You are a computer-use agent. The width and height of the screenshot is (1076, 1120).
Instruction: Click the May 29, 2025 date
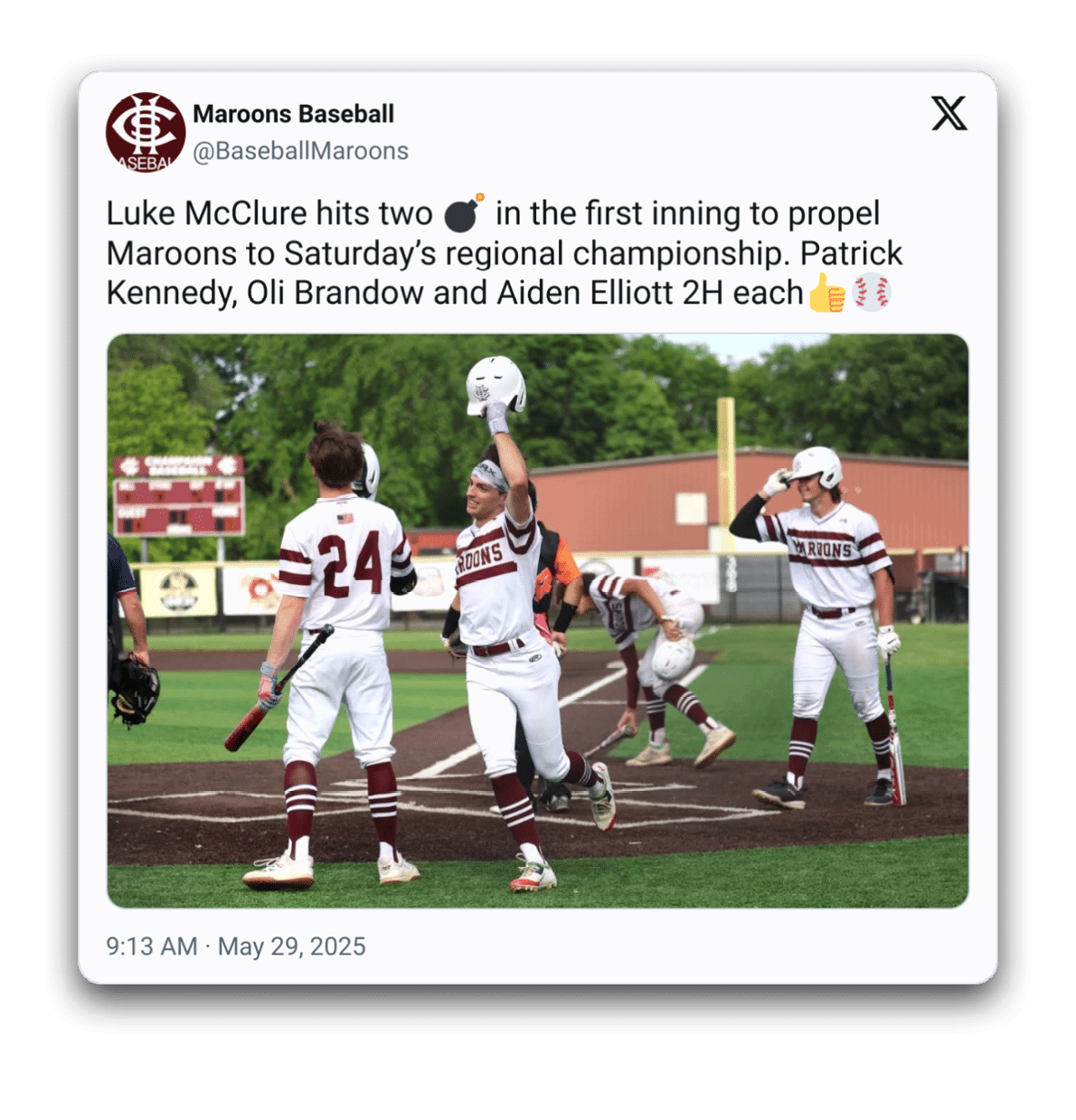tap(292, 946)
